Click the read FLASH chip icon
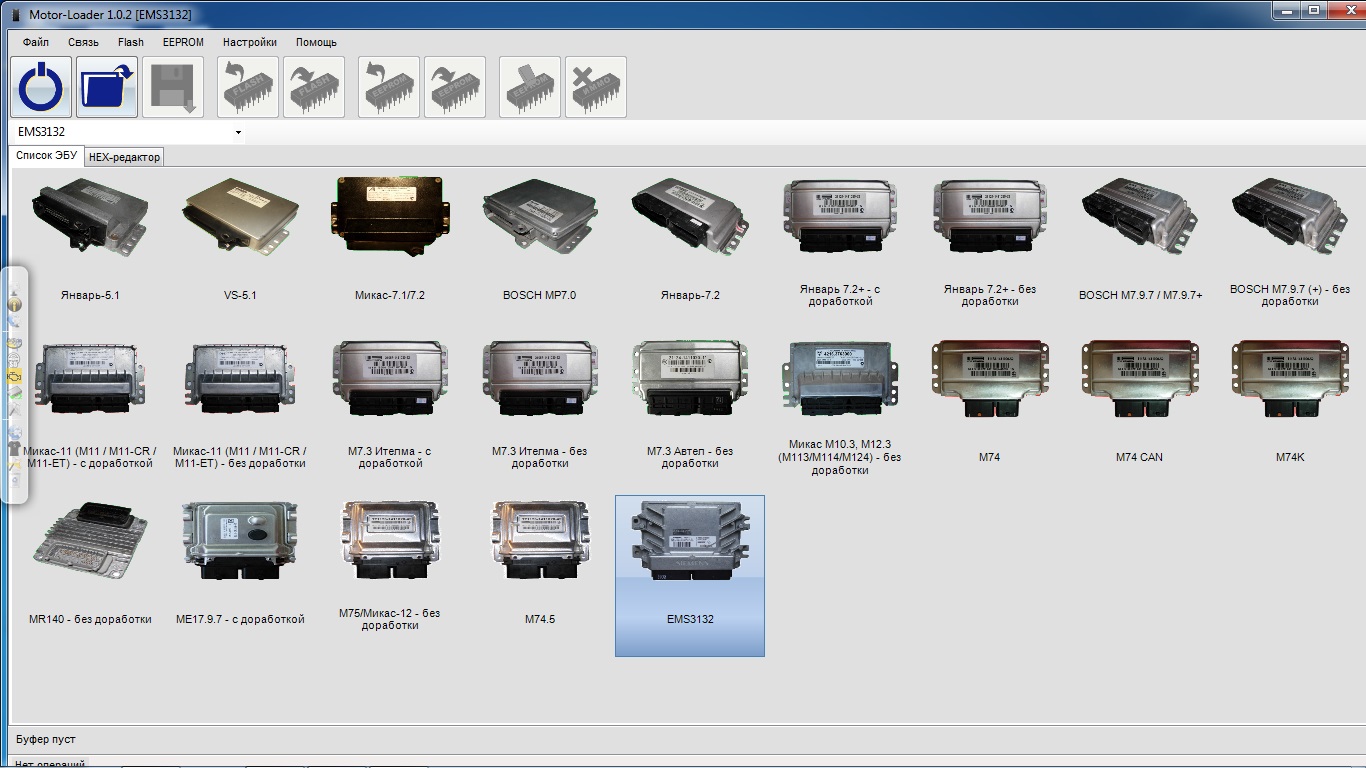Image resolution: width=1366 pixels, height=768 pixels. pyautogui.click(x=248, y=87)
